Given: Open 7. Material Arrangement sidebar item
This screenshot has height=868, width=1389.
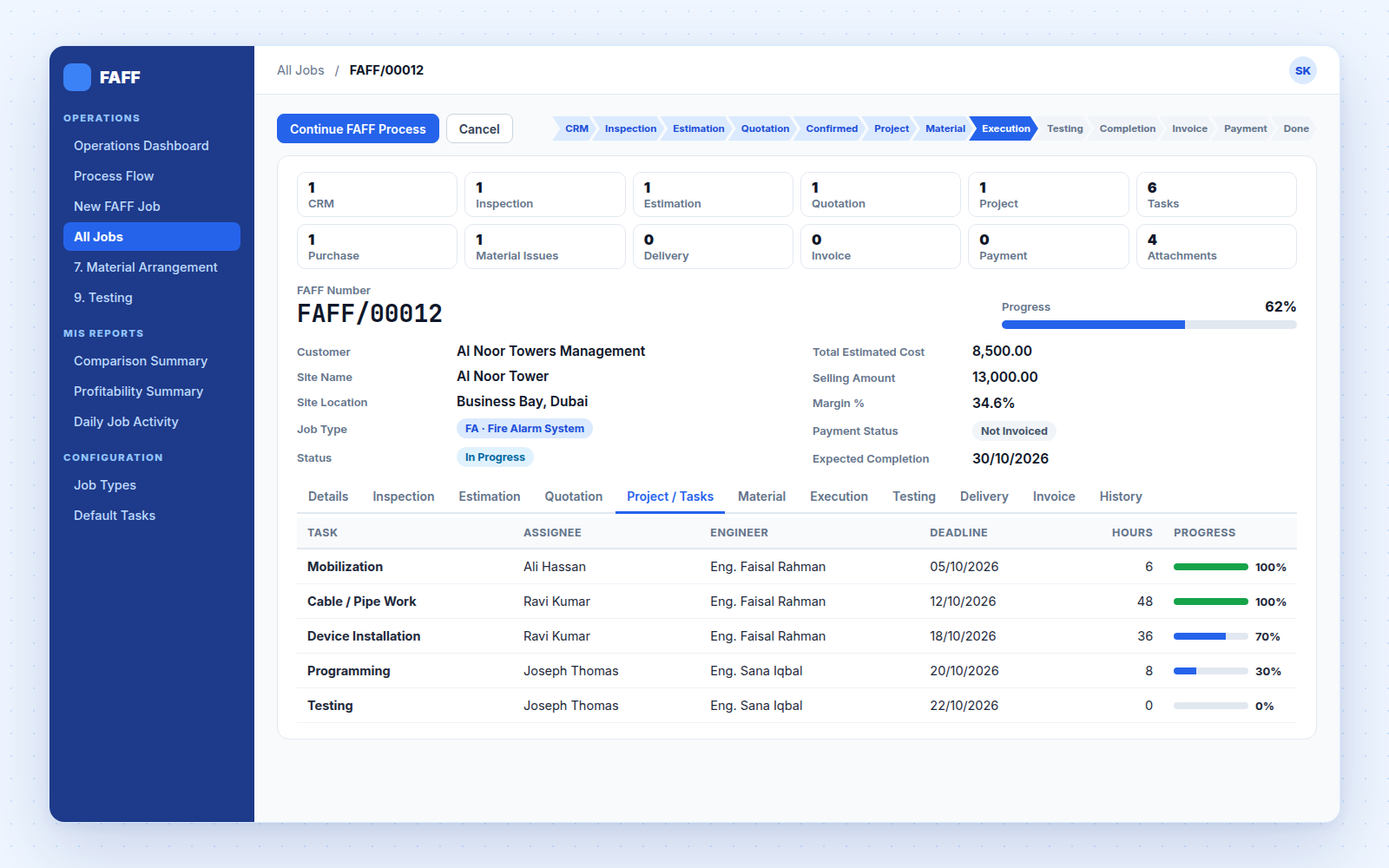Looking at the screenshot, I should 152,267.
